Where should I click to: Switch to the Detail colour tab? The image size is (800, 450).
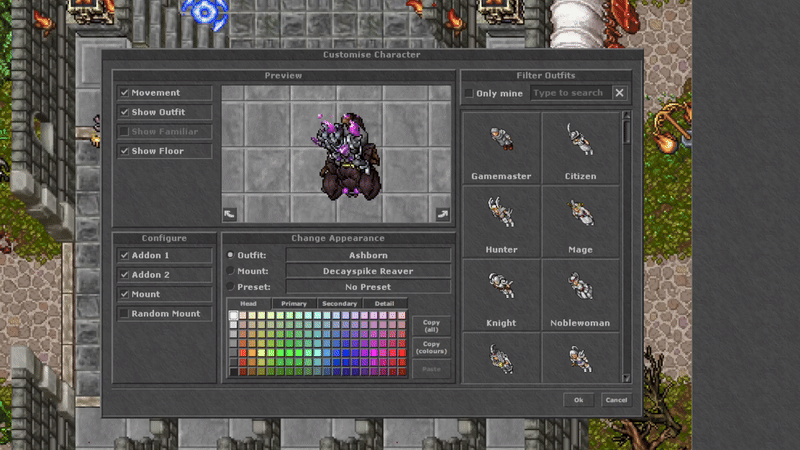coord(384,304)
